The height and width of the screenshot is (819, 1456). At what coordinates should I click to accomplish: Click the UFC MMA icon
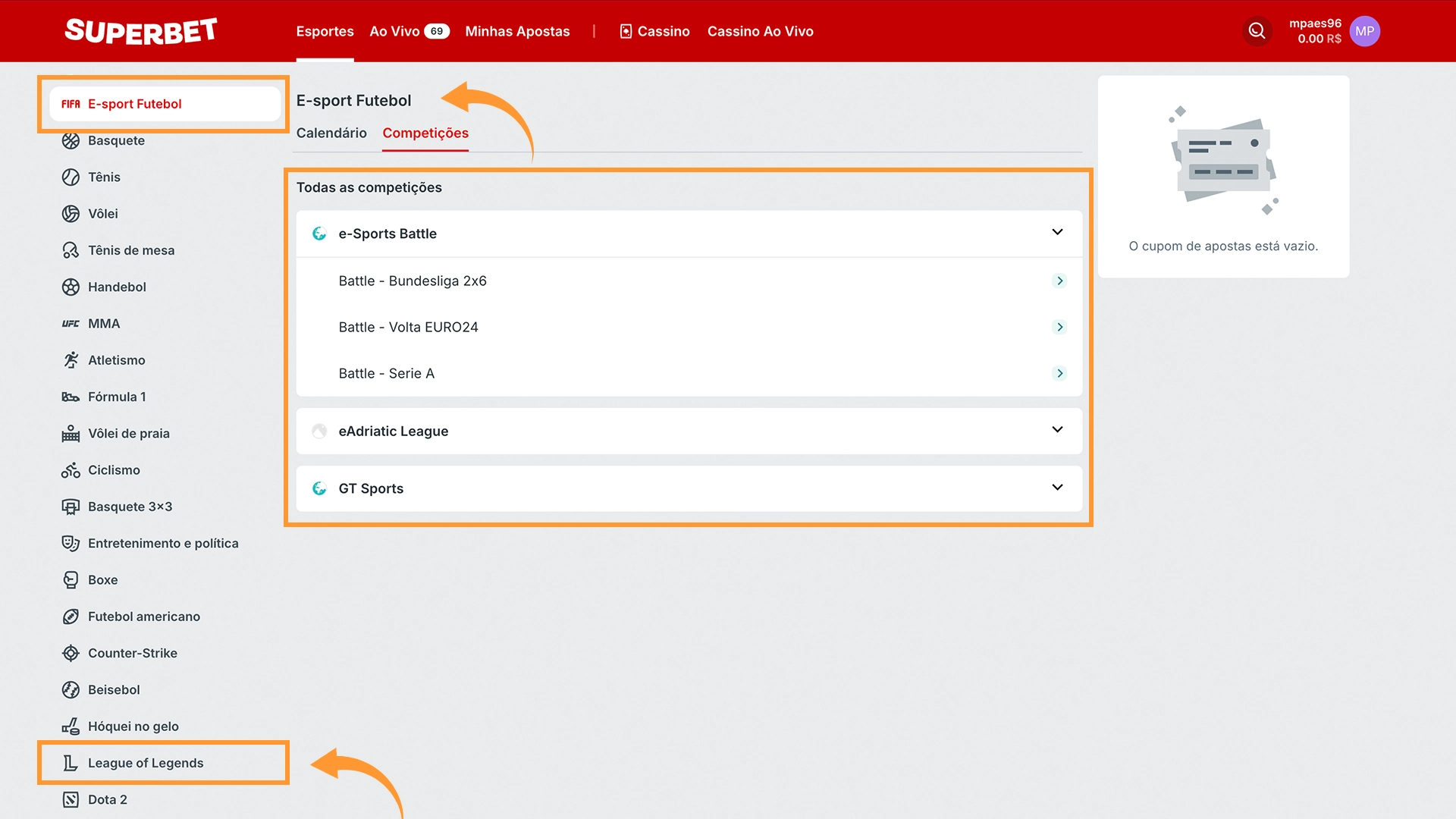point(71,324)
